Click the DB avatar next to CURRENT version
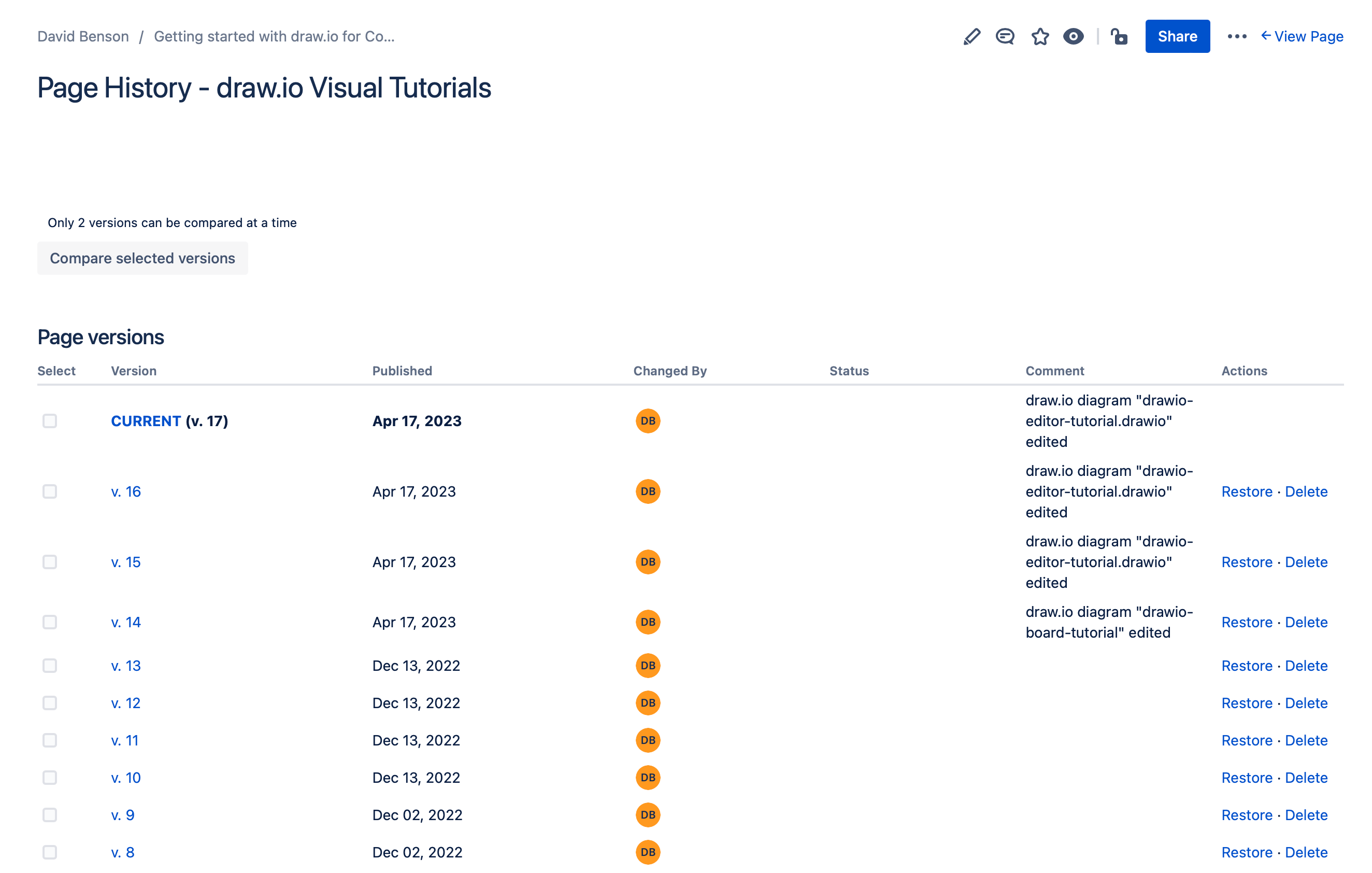This screenshot has height=873, width=1372. (647, 421)
